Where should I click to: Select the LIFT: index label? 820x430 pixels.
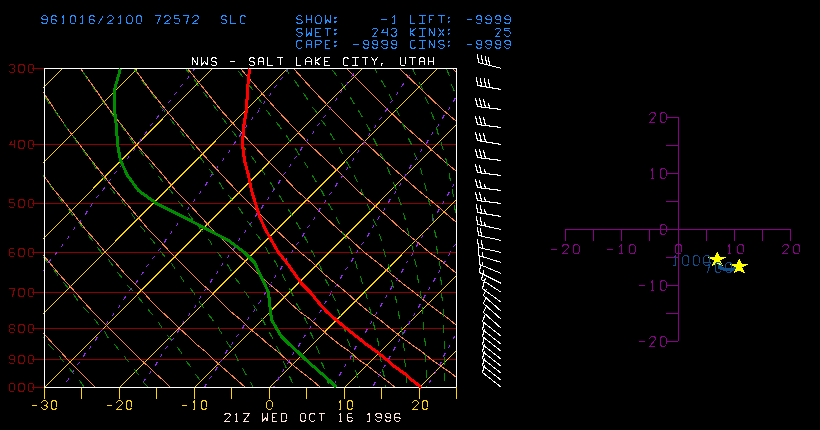430,20
